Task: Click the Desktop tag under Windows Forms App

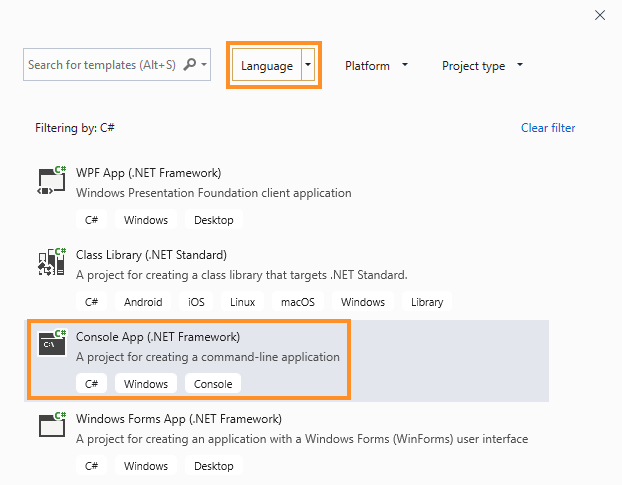Action: click(214, 466)
